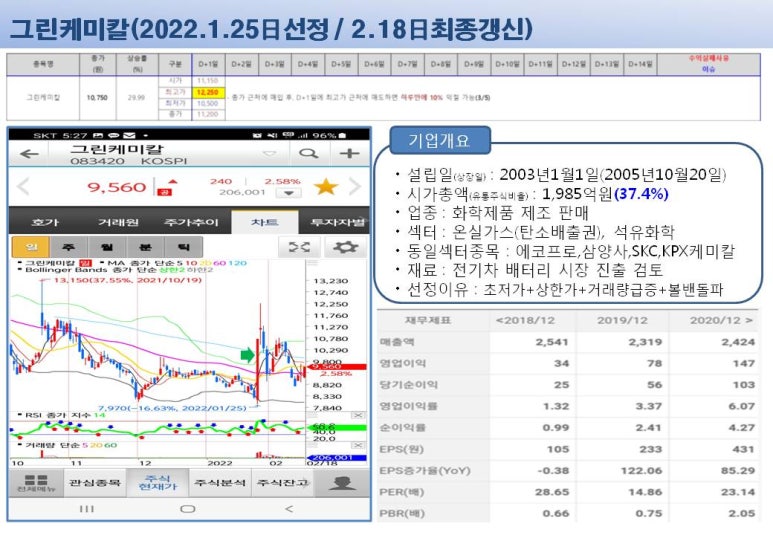This screenshot has width=773, height=535.
Task: Switch to the 주가추이 tab
Action: pyautogui.click(x=191, y=222)
